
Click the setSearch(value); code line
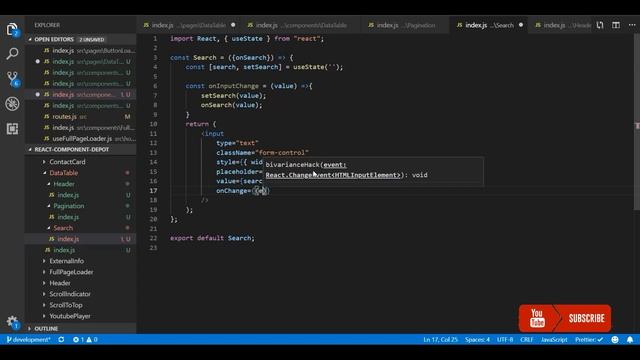tap(233, 96)
